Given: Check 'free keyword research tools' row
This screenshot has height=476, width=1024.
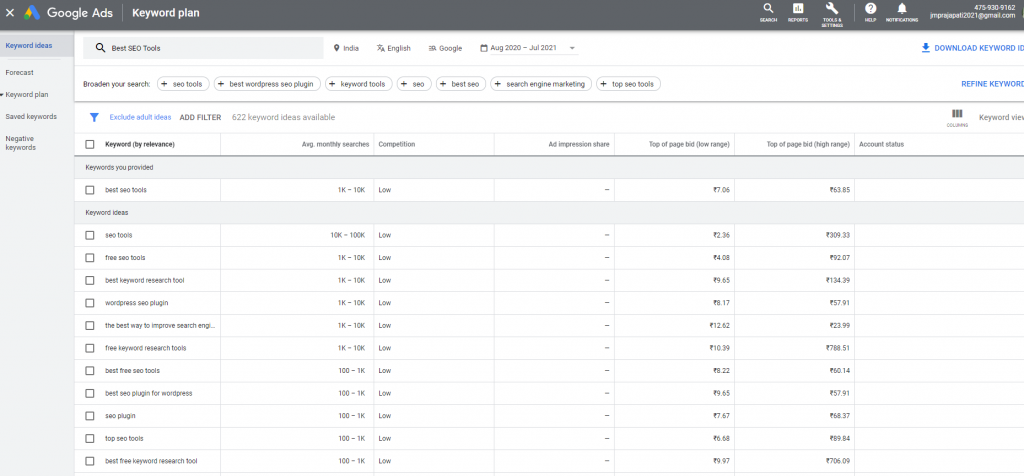Looking at the screenshot, I should [89, 348].
